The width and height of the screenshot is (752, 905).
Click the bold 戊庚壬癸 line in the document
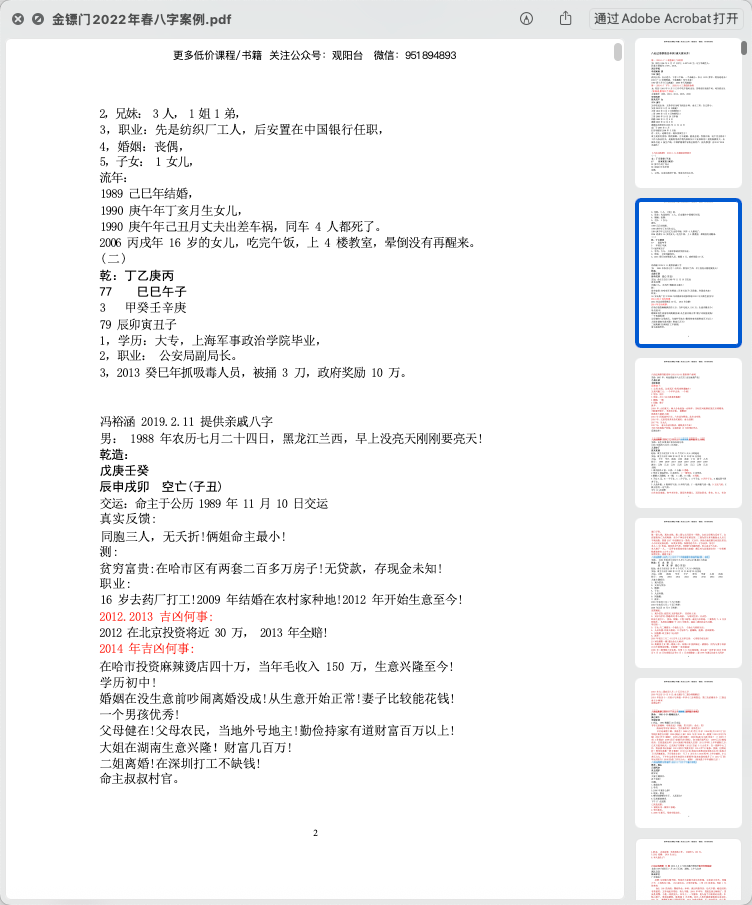pos(123,469)
